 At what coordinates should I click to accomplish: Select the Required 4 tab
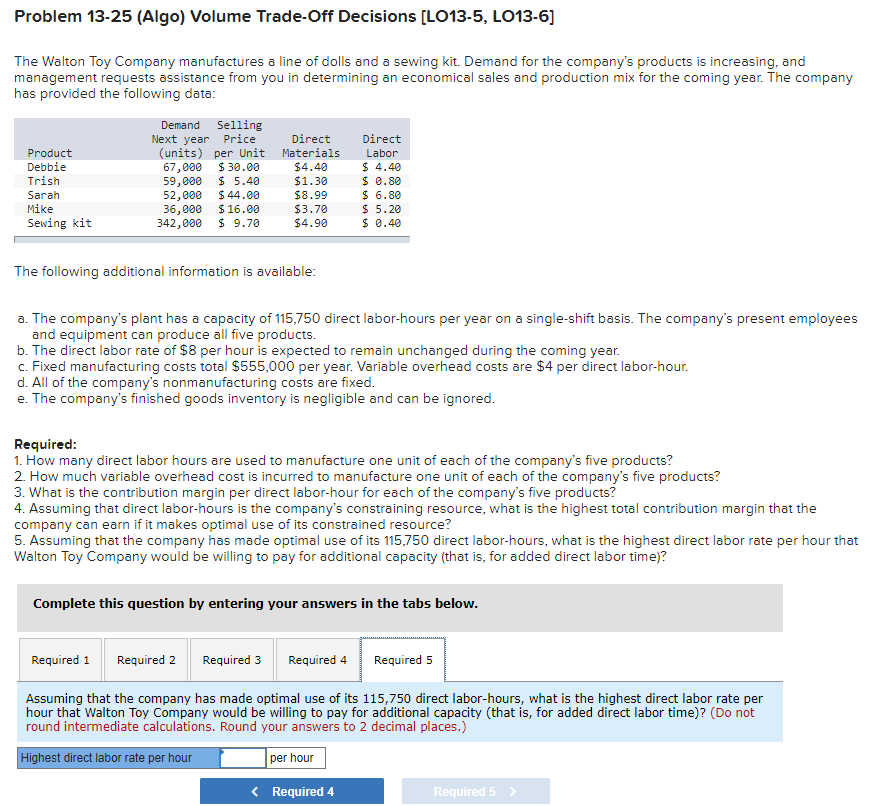pos(317,659)
